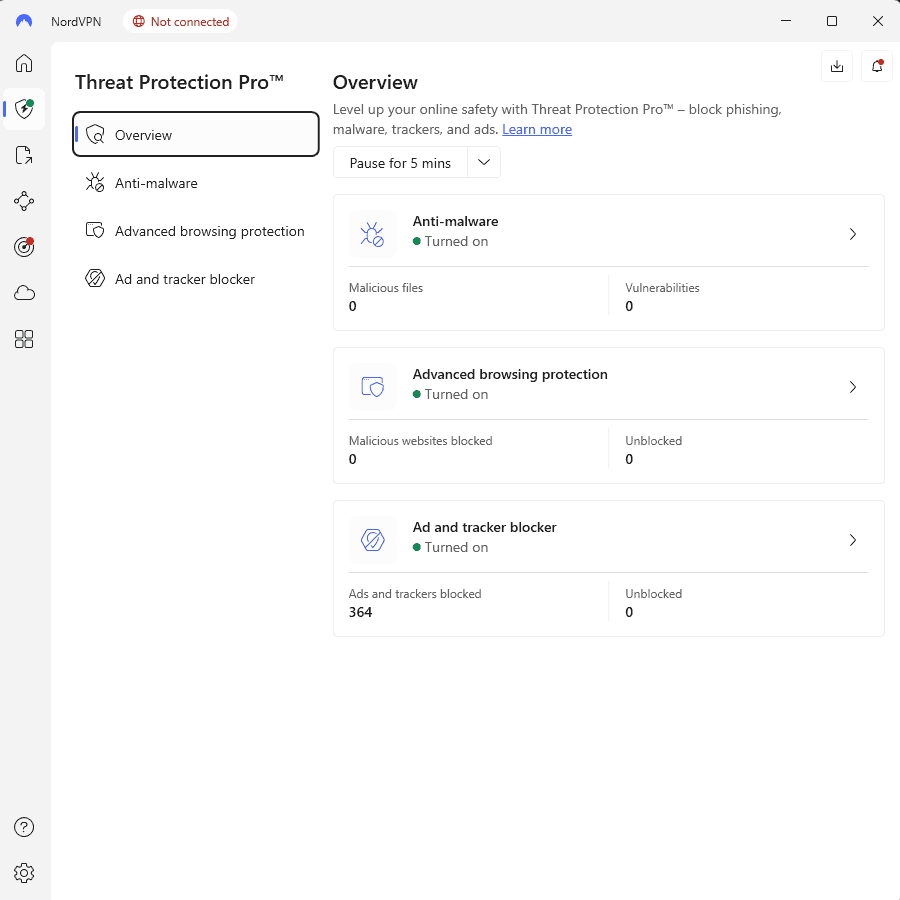Follow the Learn more link
This screenshot has width=900, height=900.
(537, 129)
